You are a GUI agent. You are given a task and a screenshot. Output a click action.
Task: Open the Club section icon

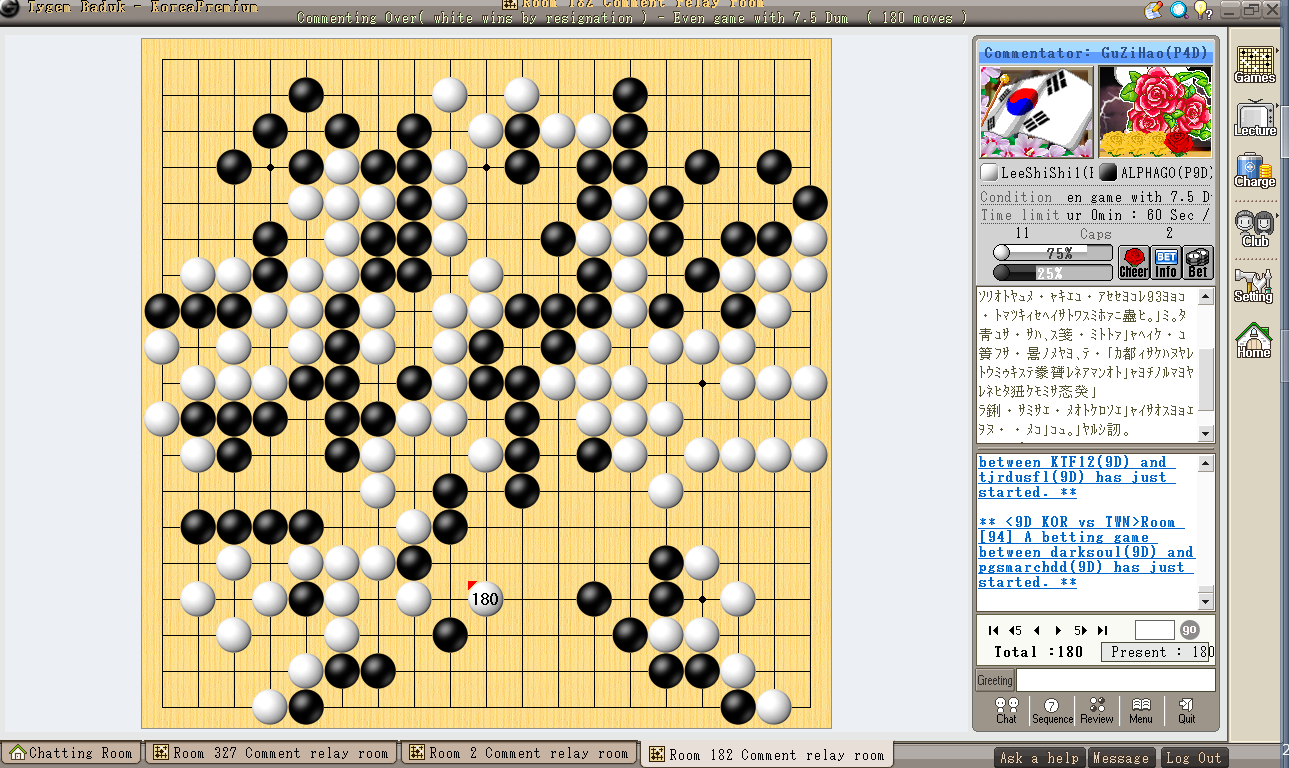click(x=1255, y=228)
